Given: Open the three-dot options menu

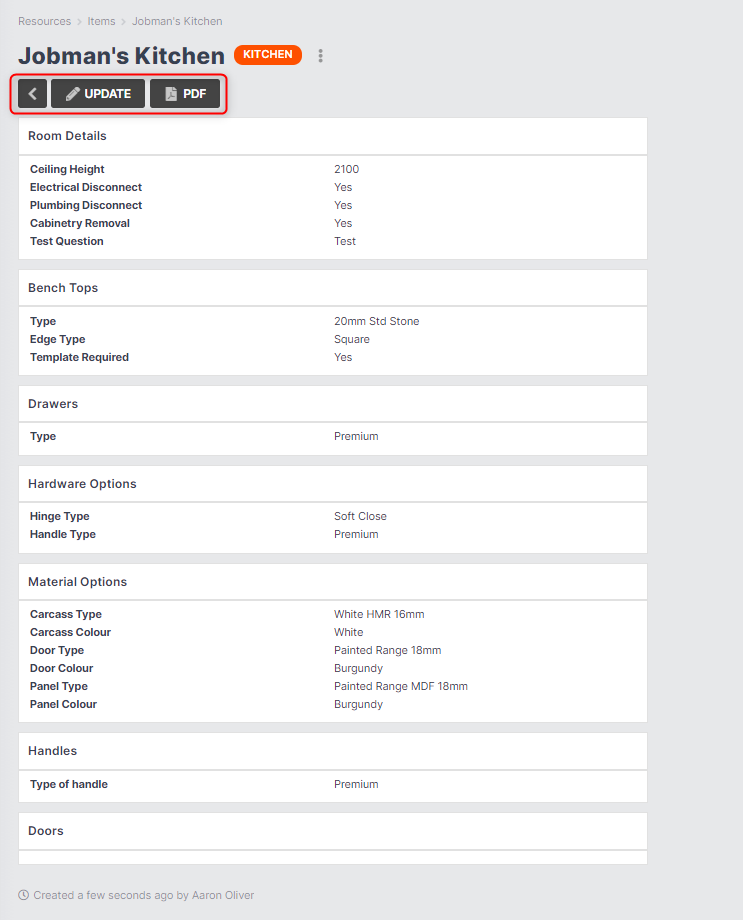Looking at the screenshot, I should [320, 55].
